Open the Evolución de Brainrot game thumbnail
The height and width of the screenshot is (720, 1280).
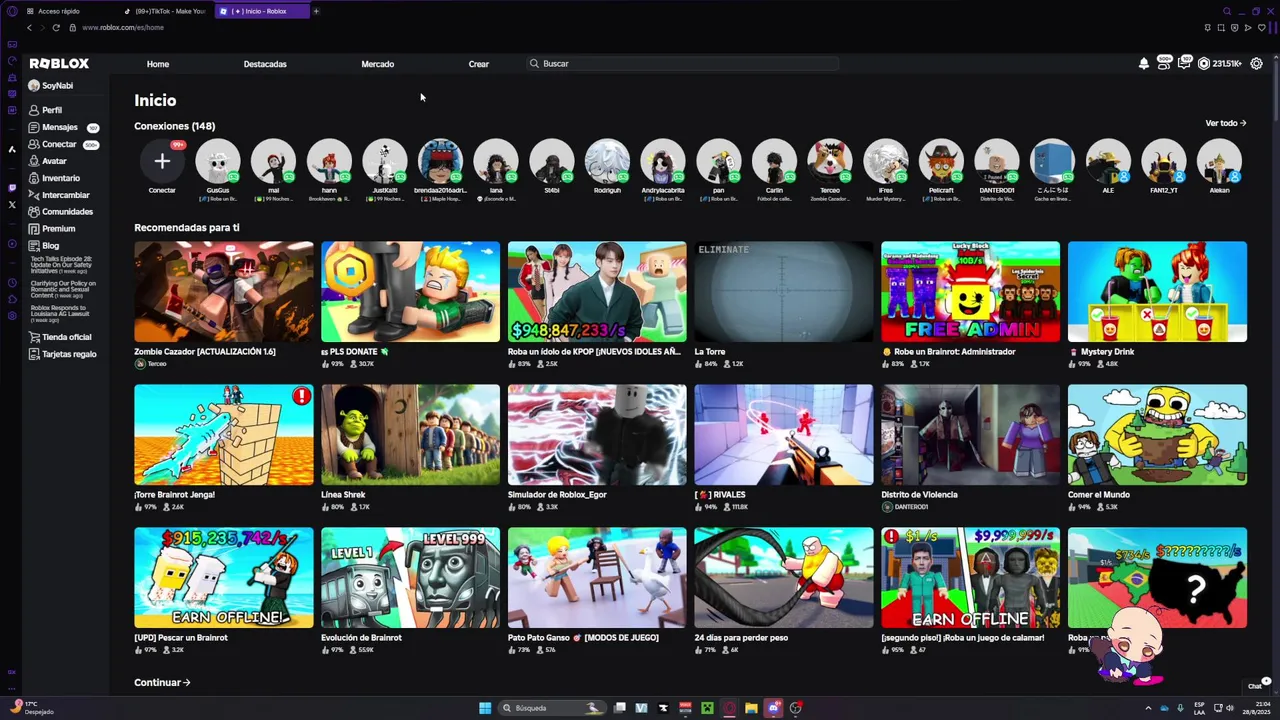410,578
